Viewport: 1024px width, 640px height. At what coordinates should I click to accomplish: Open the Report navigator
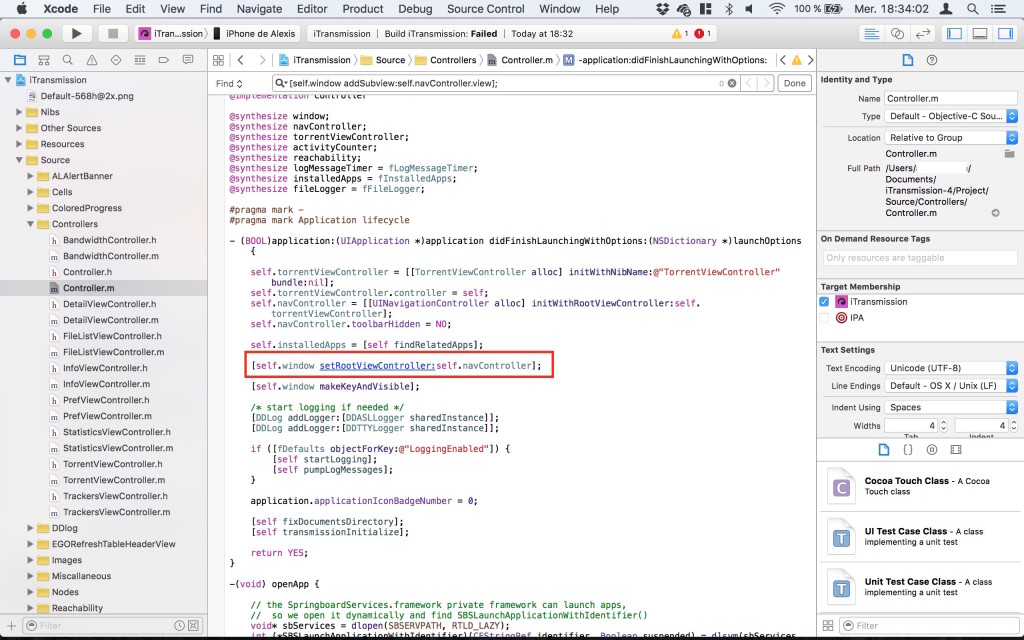[188, 60]
